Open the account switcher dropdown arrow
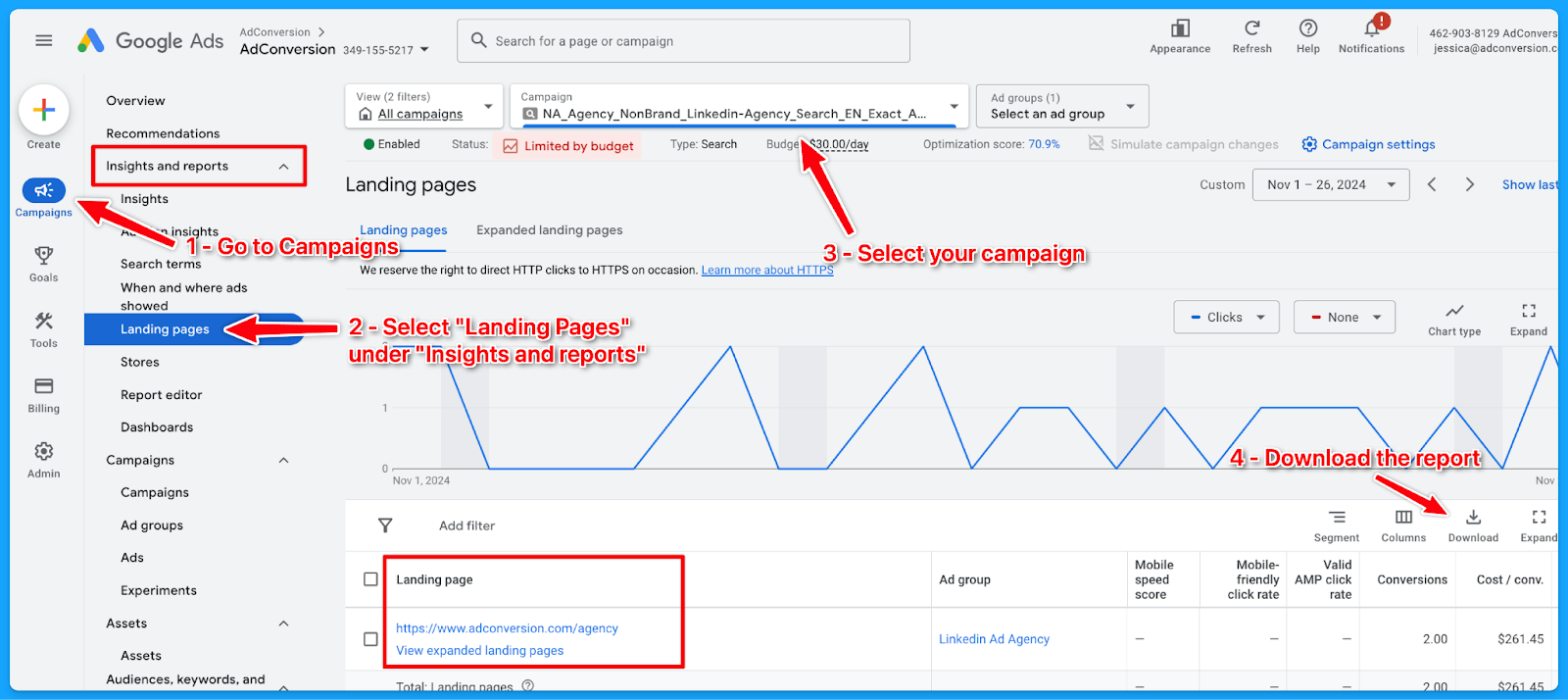This screenshot has width=1568, height=700. pos(424,49)
